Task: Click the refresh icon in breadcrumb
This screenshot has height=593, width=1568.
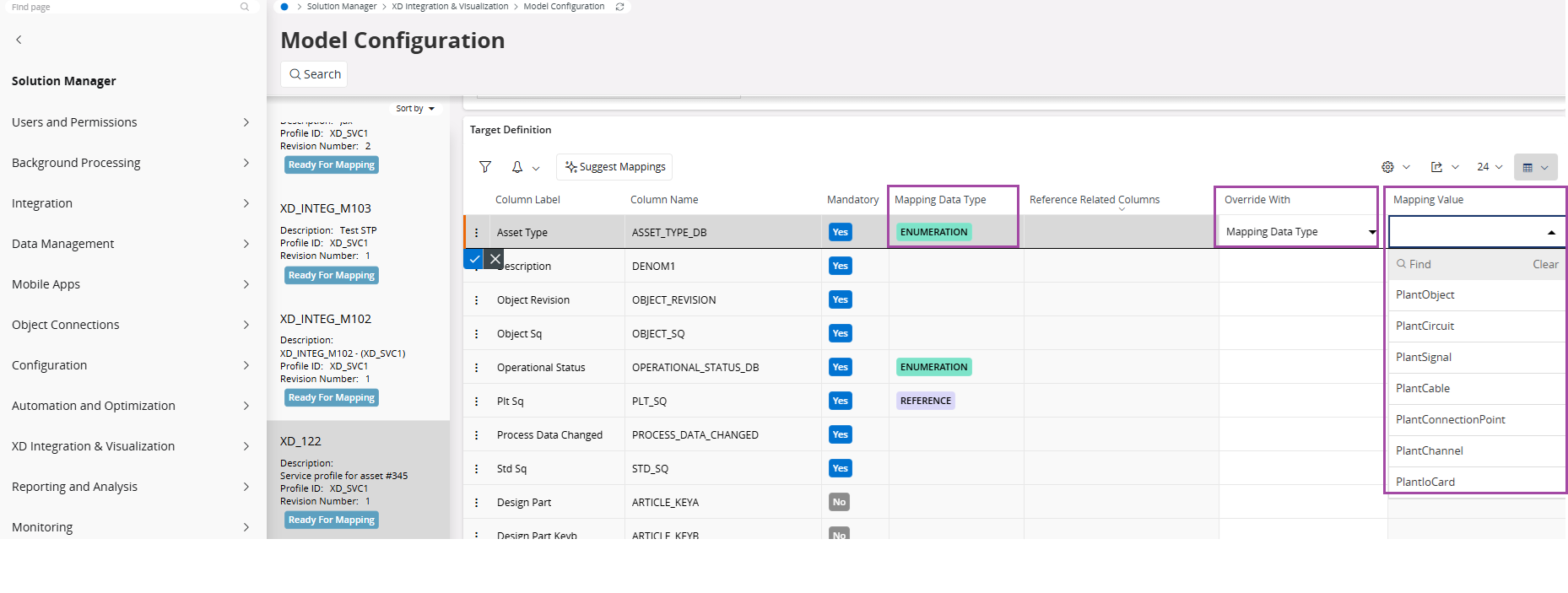Action: tap(620, 7)
